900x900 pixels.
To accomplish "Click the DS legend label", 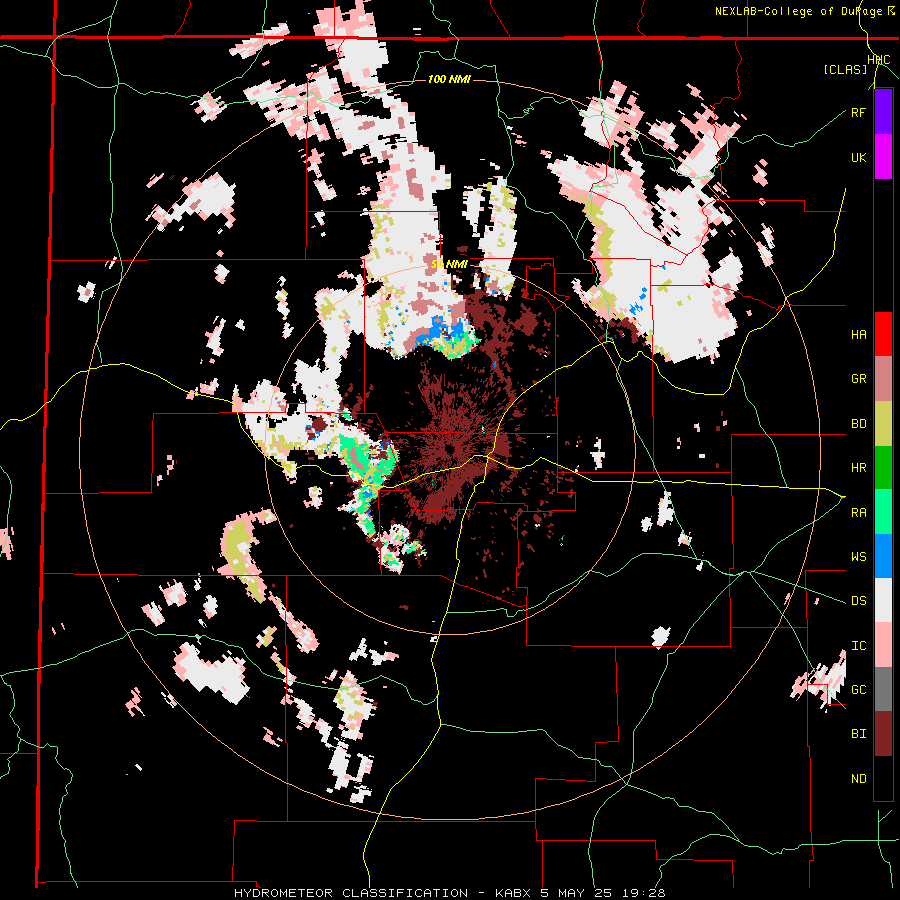I will 858,601.
